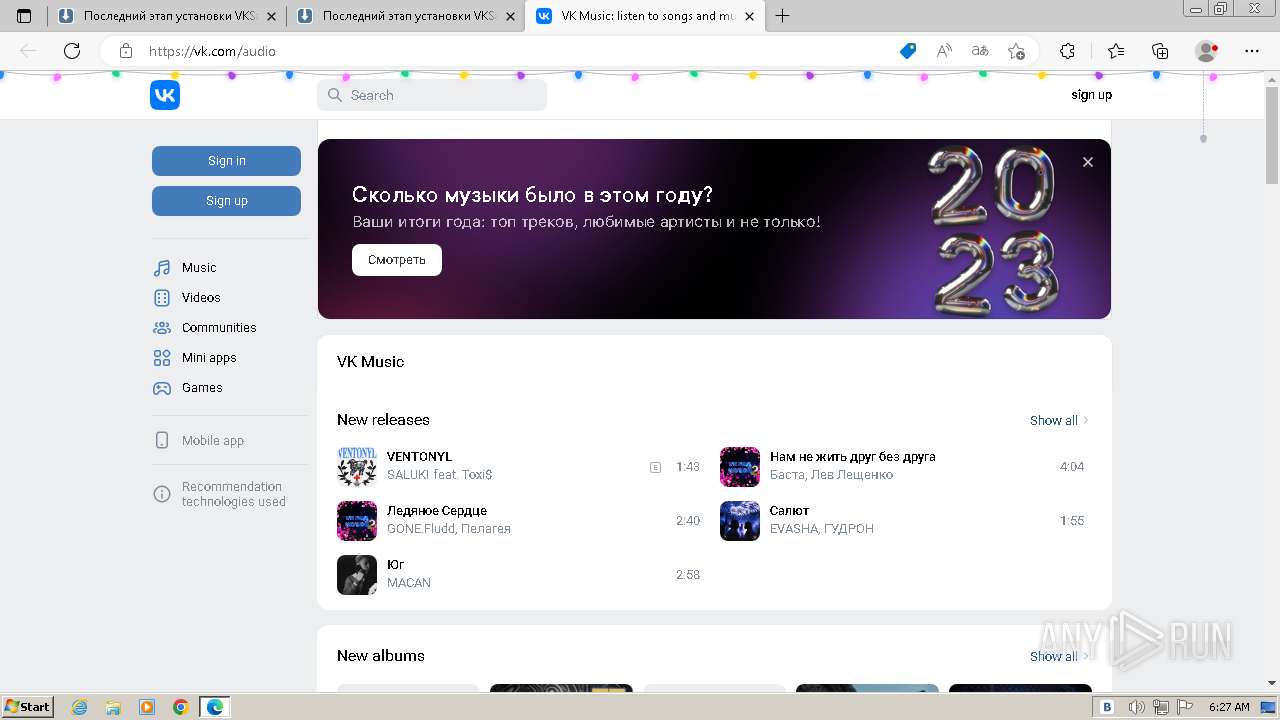Open browser profile avatar

tap(1207, 51)
